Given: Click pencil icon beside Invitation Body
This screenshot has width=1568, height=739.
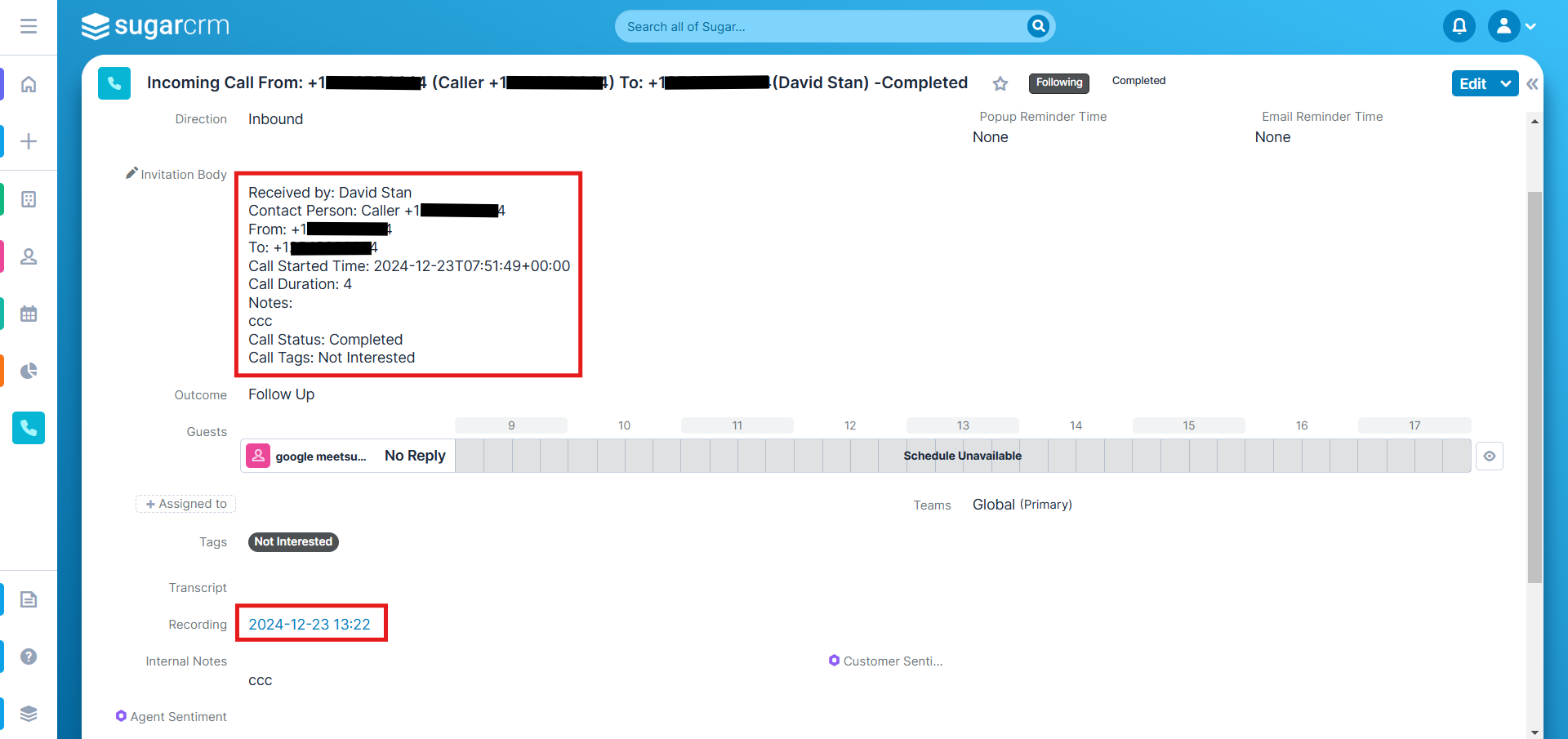Looking at the screenshot, I should (x=131, y=173).
